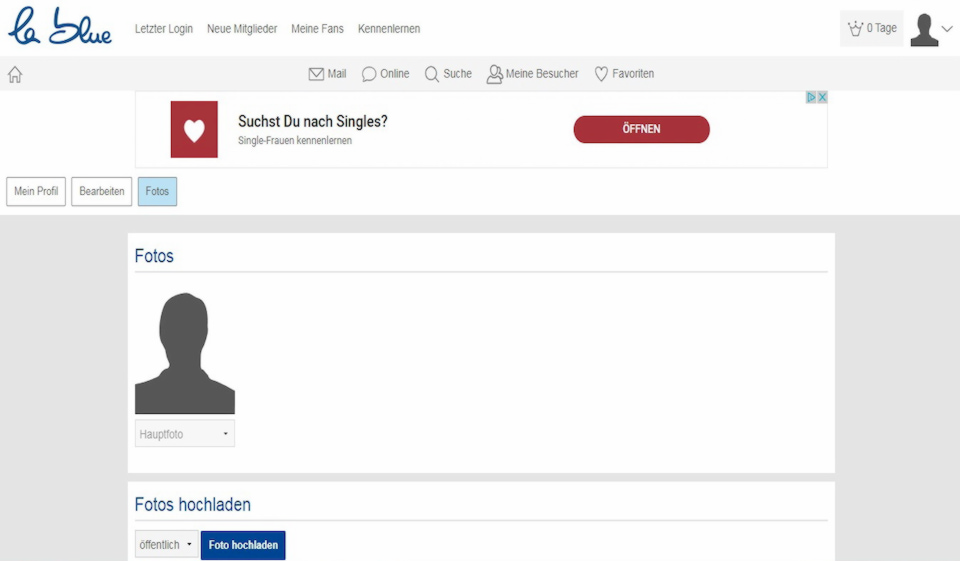Image resolution: width=960 pixels, height=561 pixels.
Task: Click the la blue logo
Action: coord(59,28)
